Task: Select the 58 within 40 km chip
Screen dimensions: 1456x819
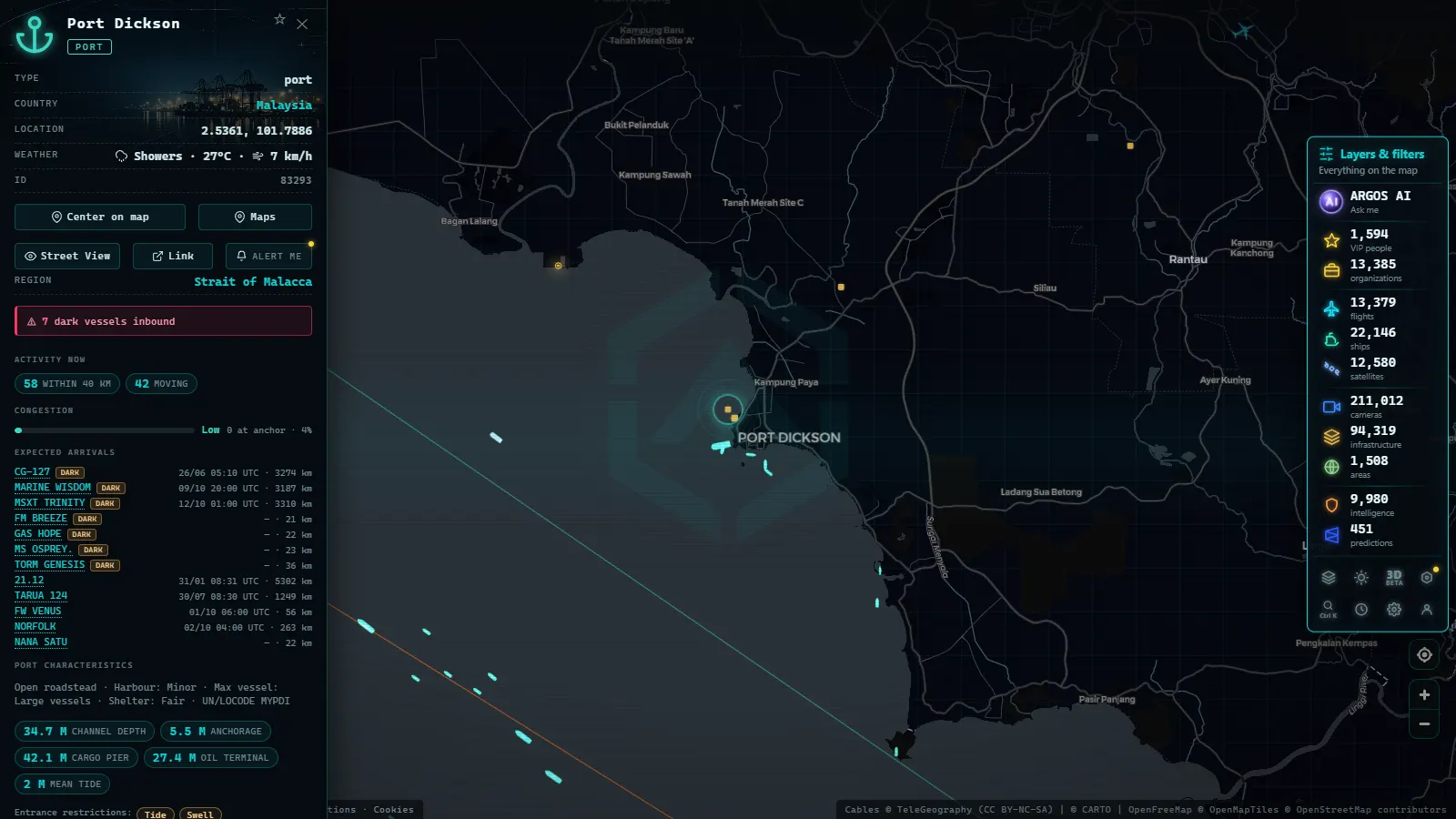Action: (x=67, y=384)
